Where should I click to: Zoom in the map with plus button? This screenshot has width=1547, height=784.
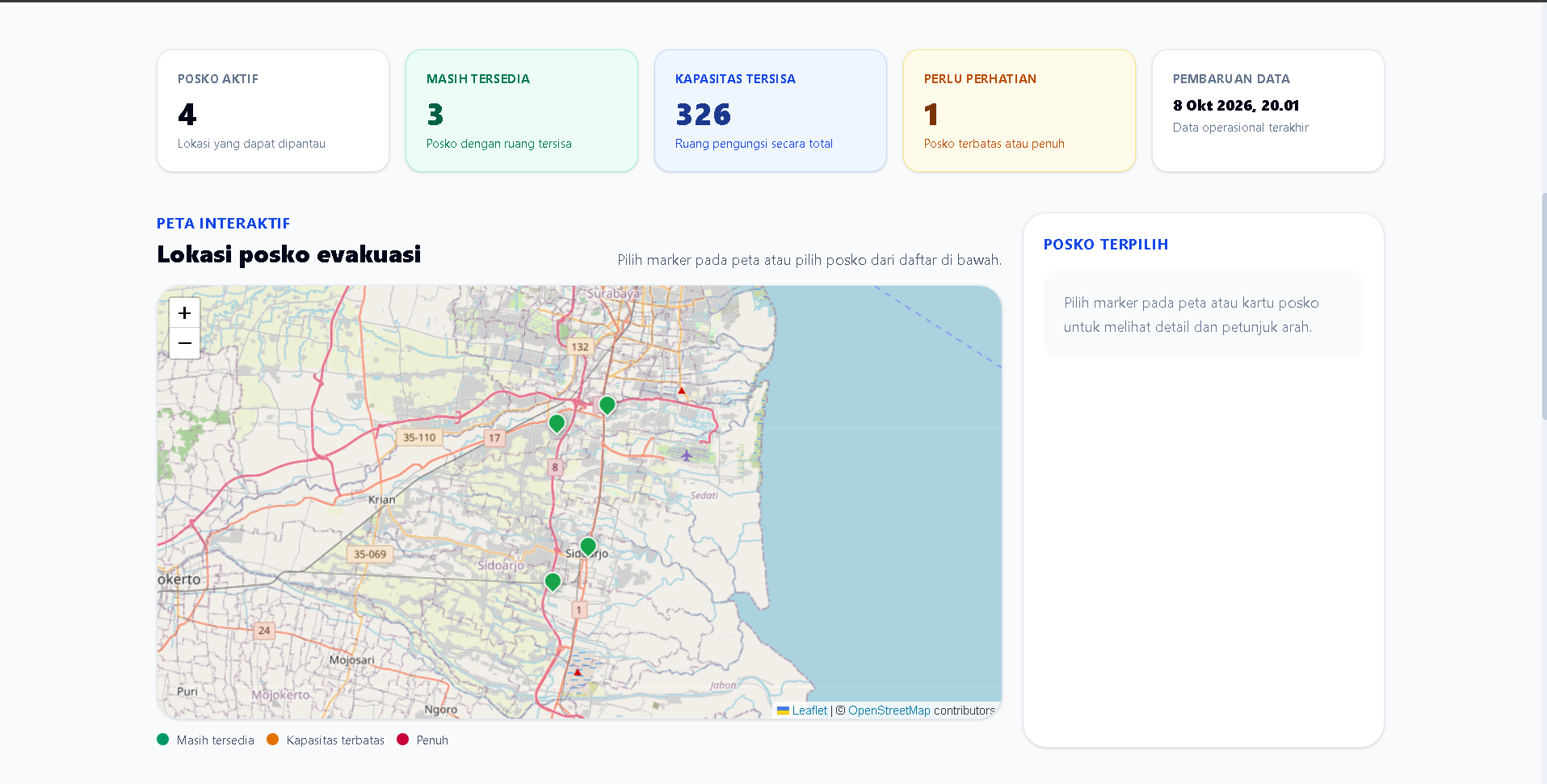pyautogui.click(x=184, y=312)
